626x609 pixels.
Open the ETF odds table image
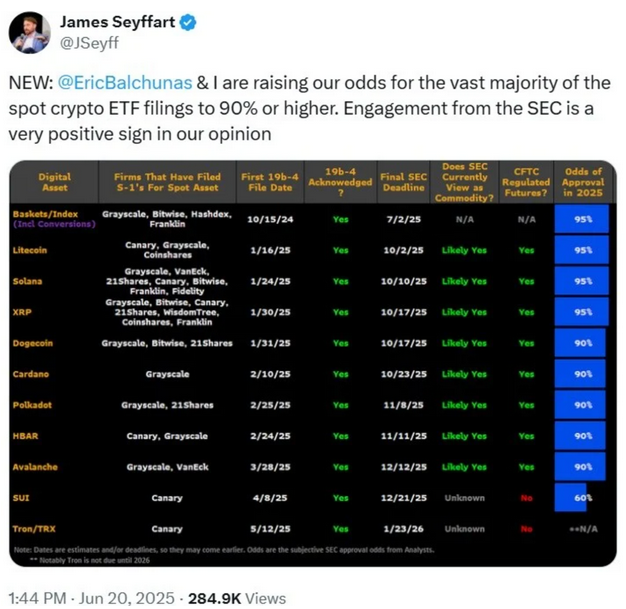pos(313,363)
